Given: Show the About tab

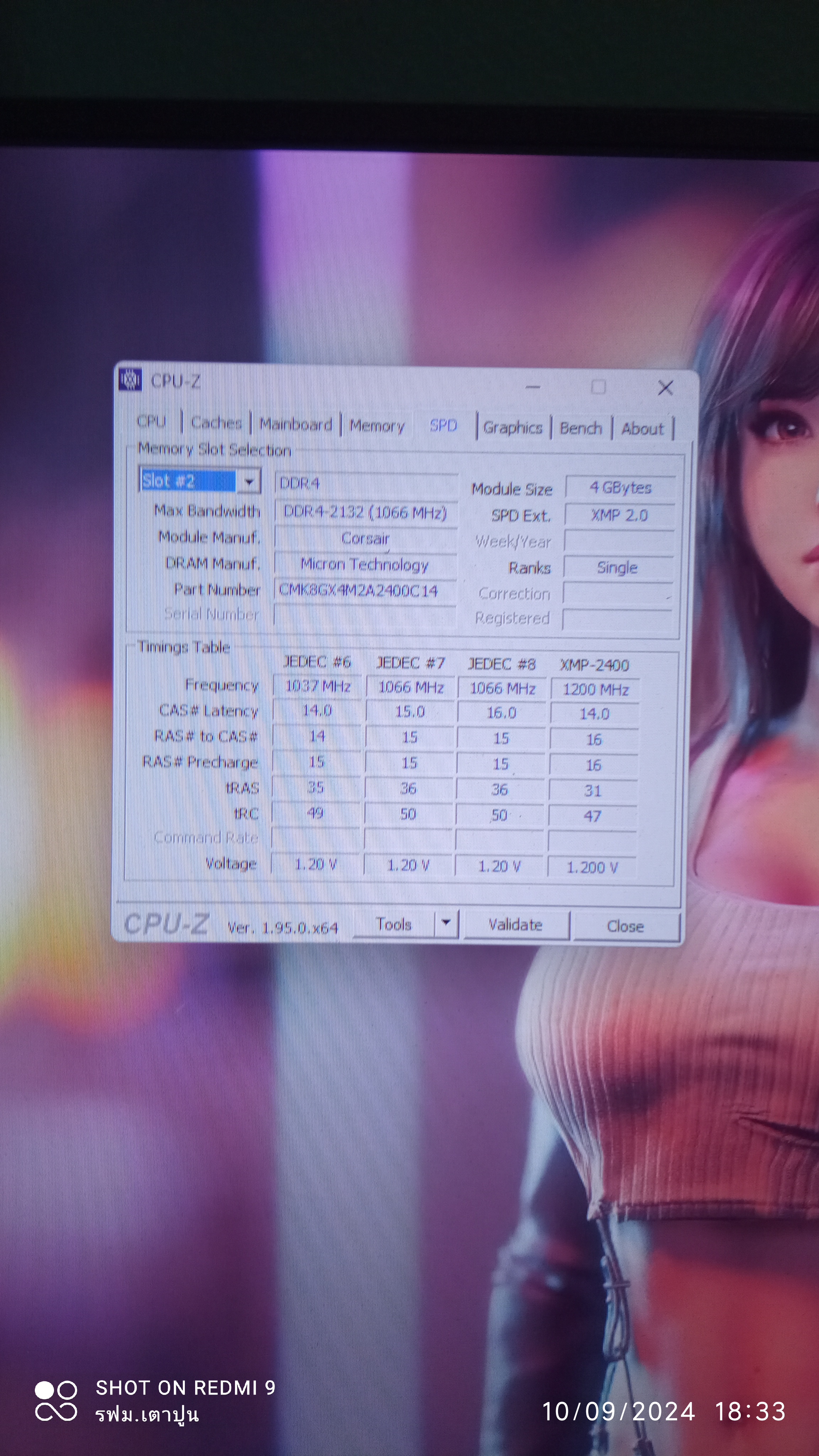Looking at the screenshot, I should (x=643, y=429).
